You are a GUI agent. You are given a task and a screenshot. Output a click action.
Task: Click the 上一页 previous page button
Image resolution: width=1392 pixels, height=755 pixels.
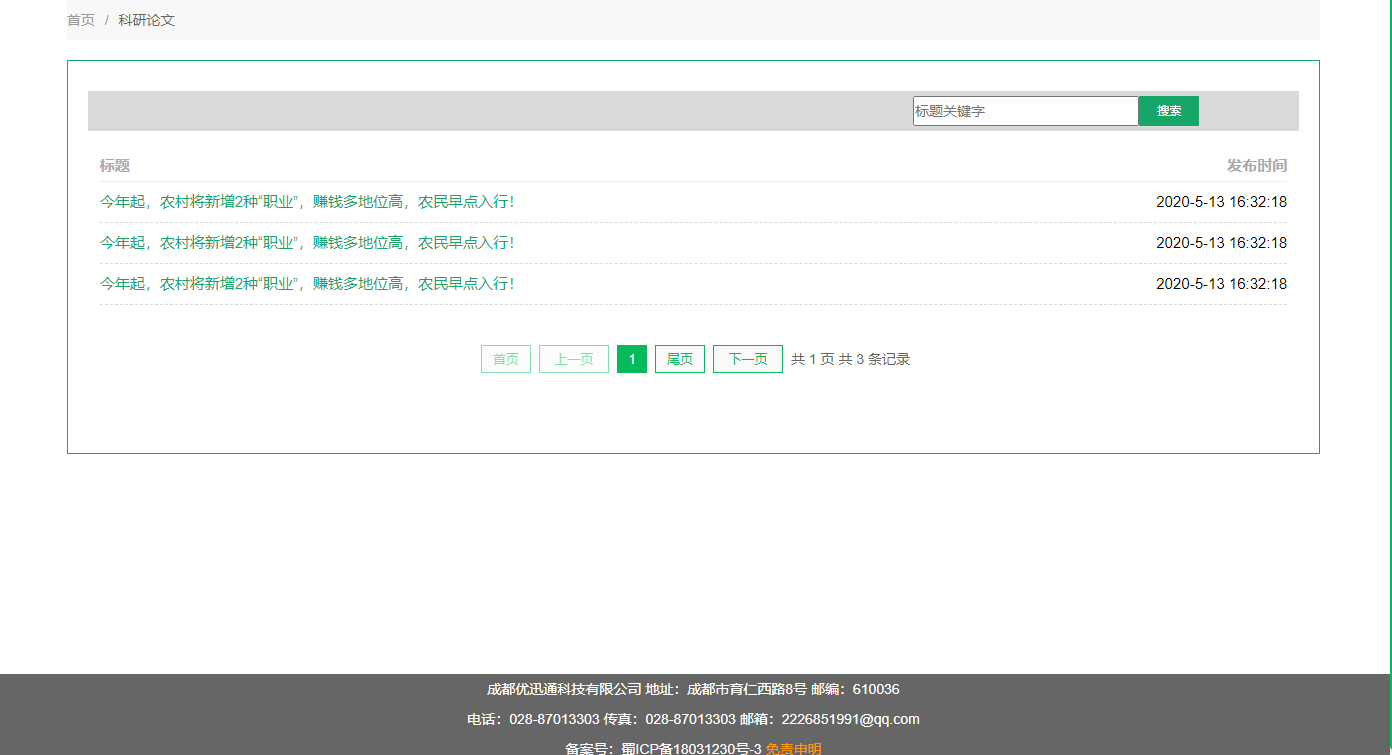click(x=574, y=359)
